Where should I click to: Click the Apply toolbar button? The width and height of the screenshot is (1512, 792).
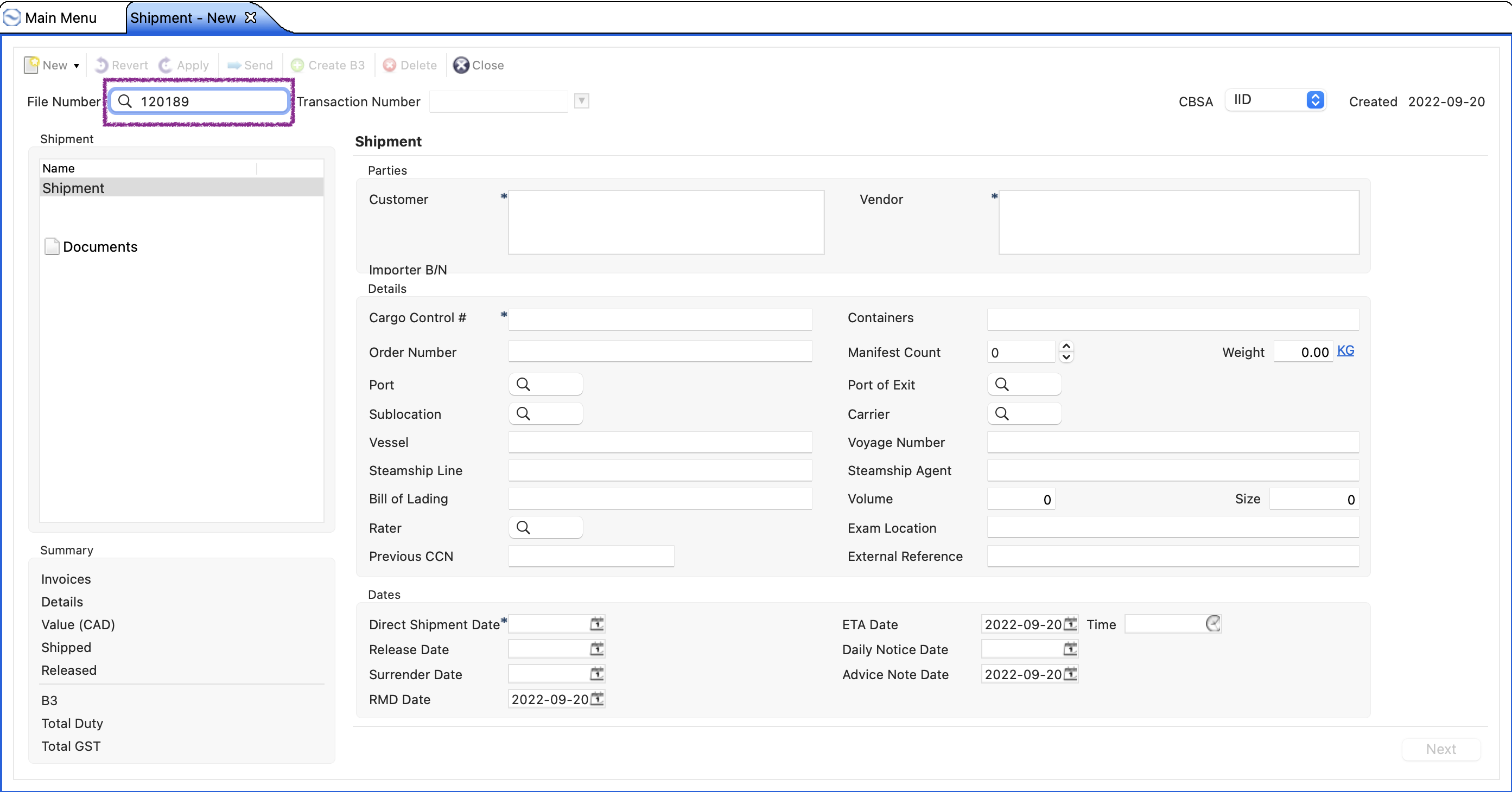click(185, 65)
